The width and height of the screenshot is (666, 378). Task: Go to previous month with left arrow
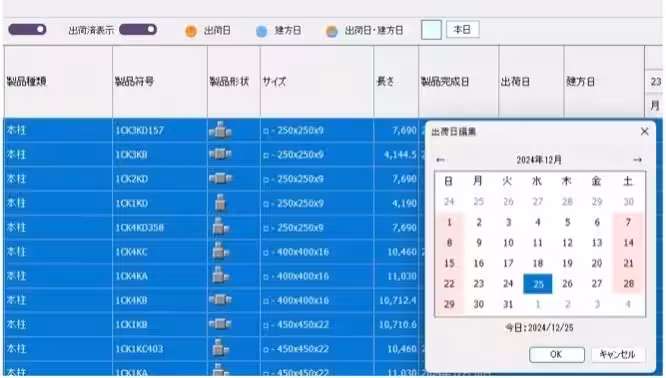click(440, 160)
